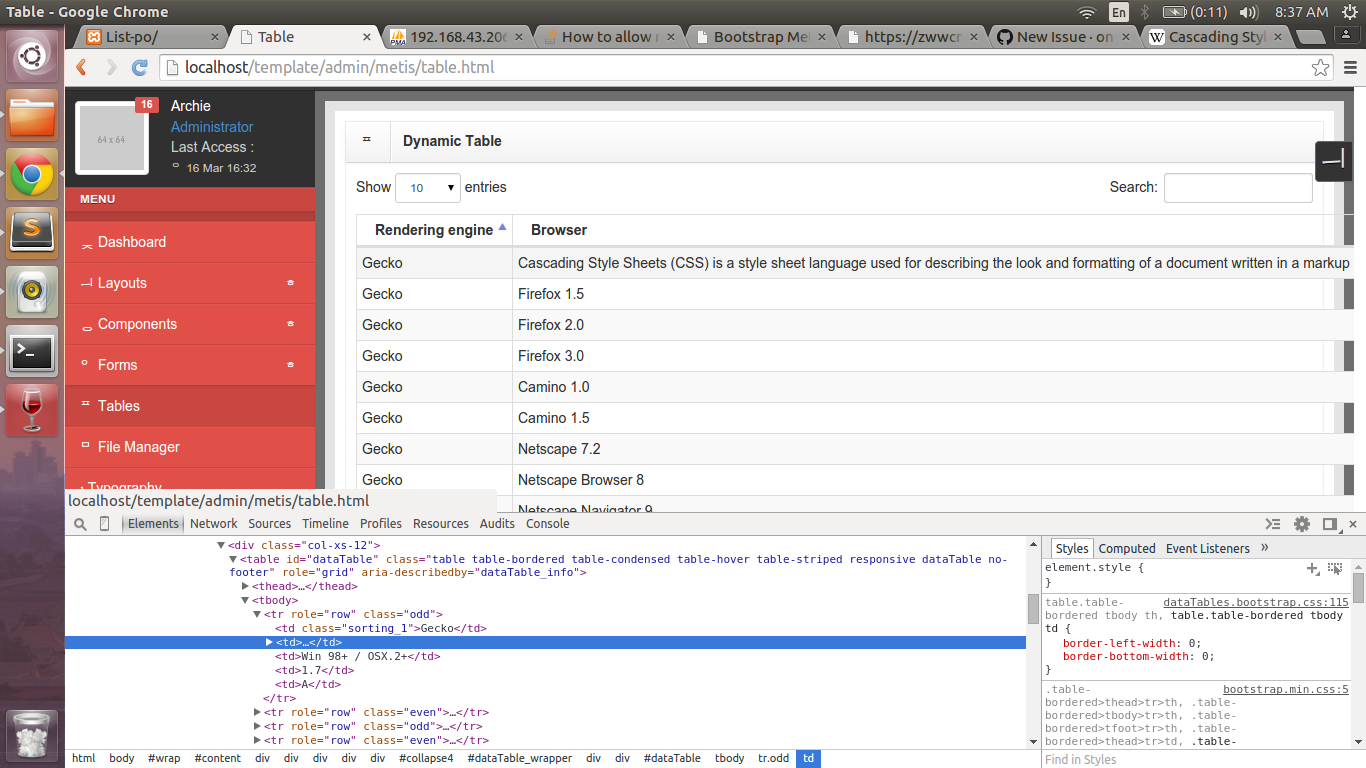The width and height of the screenshot is (1366, 768).
Task: Close DevTools with the X icon
Action: coord(1355,524)
